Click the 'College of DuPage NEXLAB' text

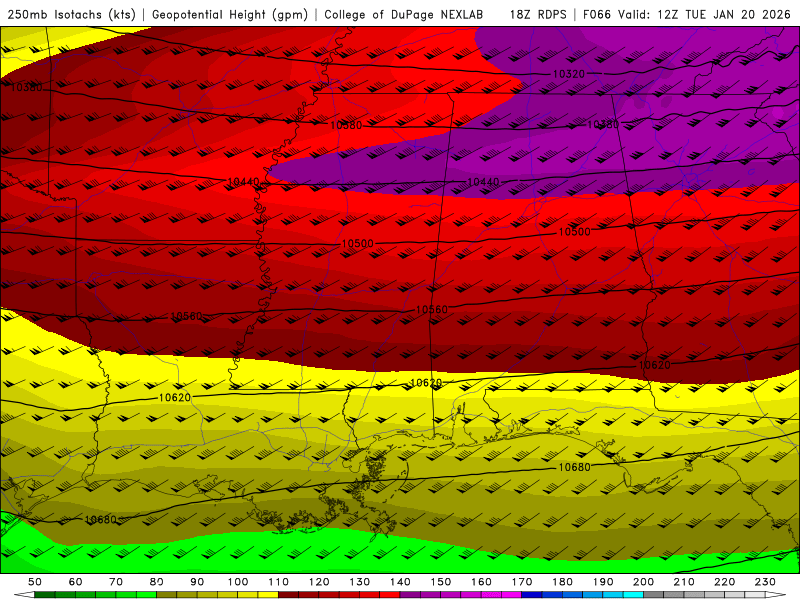(404, 15)
